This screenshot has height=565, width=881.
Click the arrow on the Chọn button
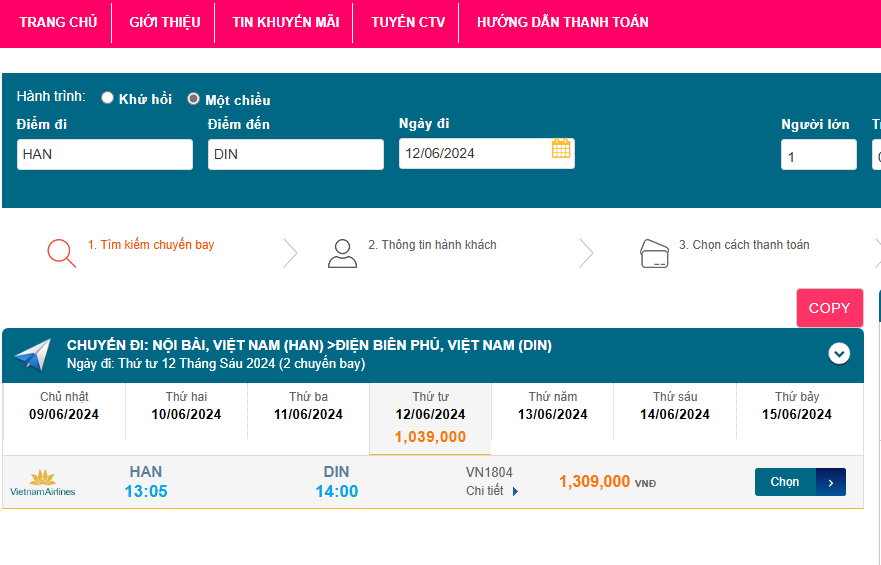tap(831, 482)
